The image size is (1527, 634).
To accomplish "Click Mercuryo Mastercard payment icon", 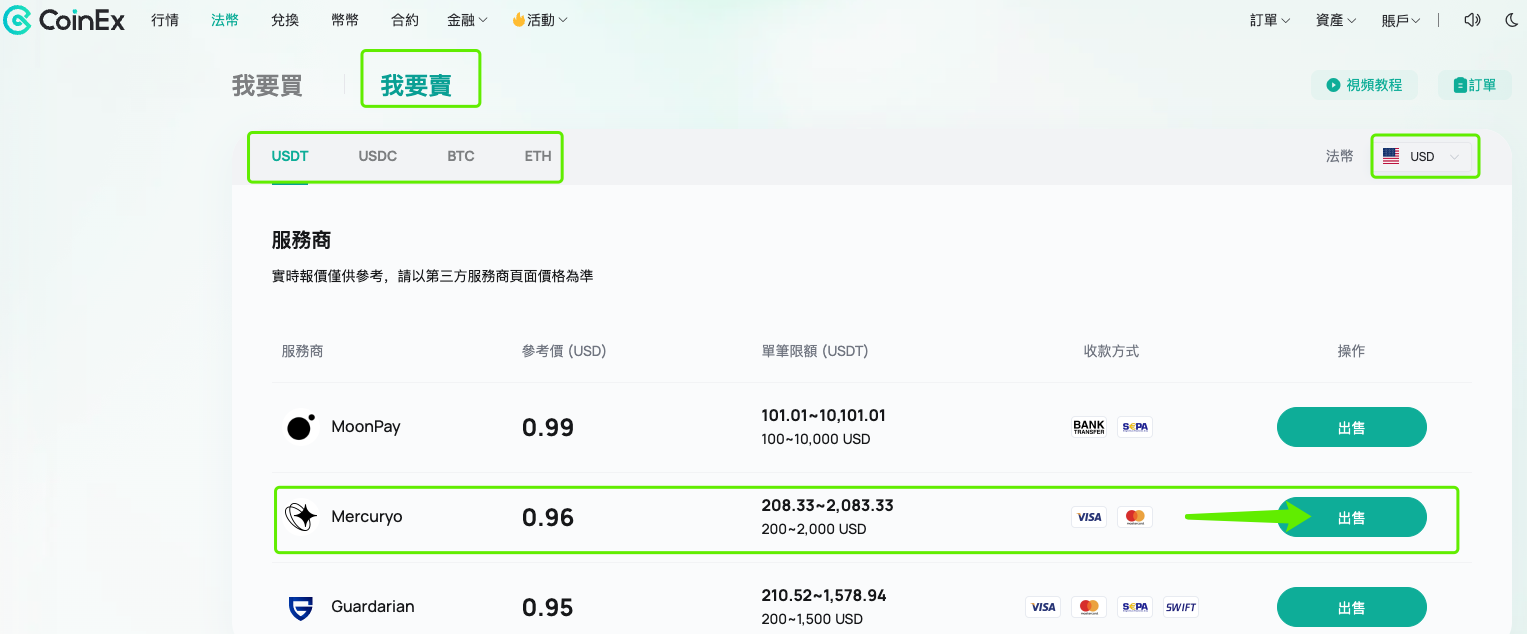I will point(1135,517).
